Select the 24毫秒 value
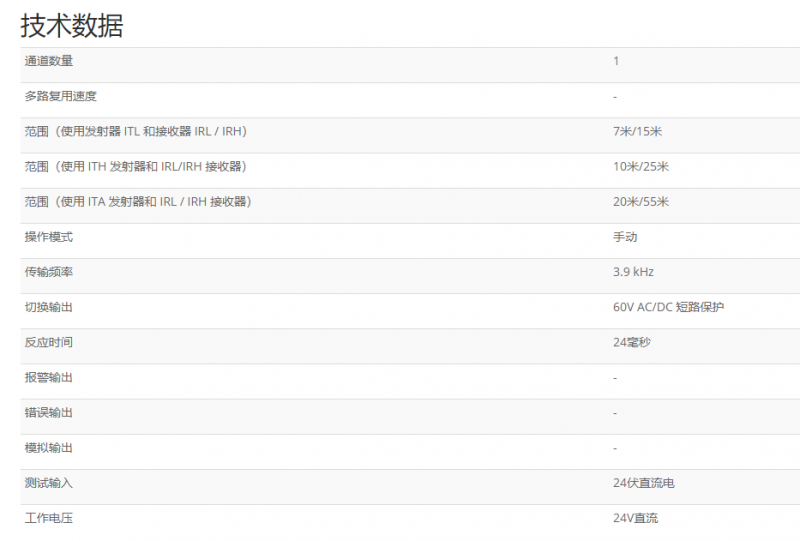 point(632,342)
